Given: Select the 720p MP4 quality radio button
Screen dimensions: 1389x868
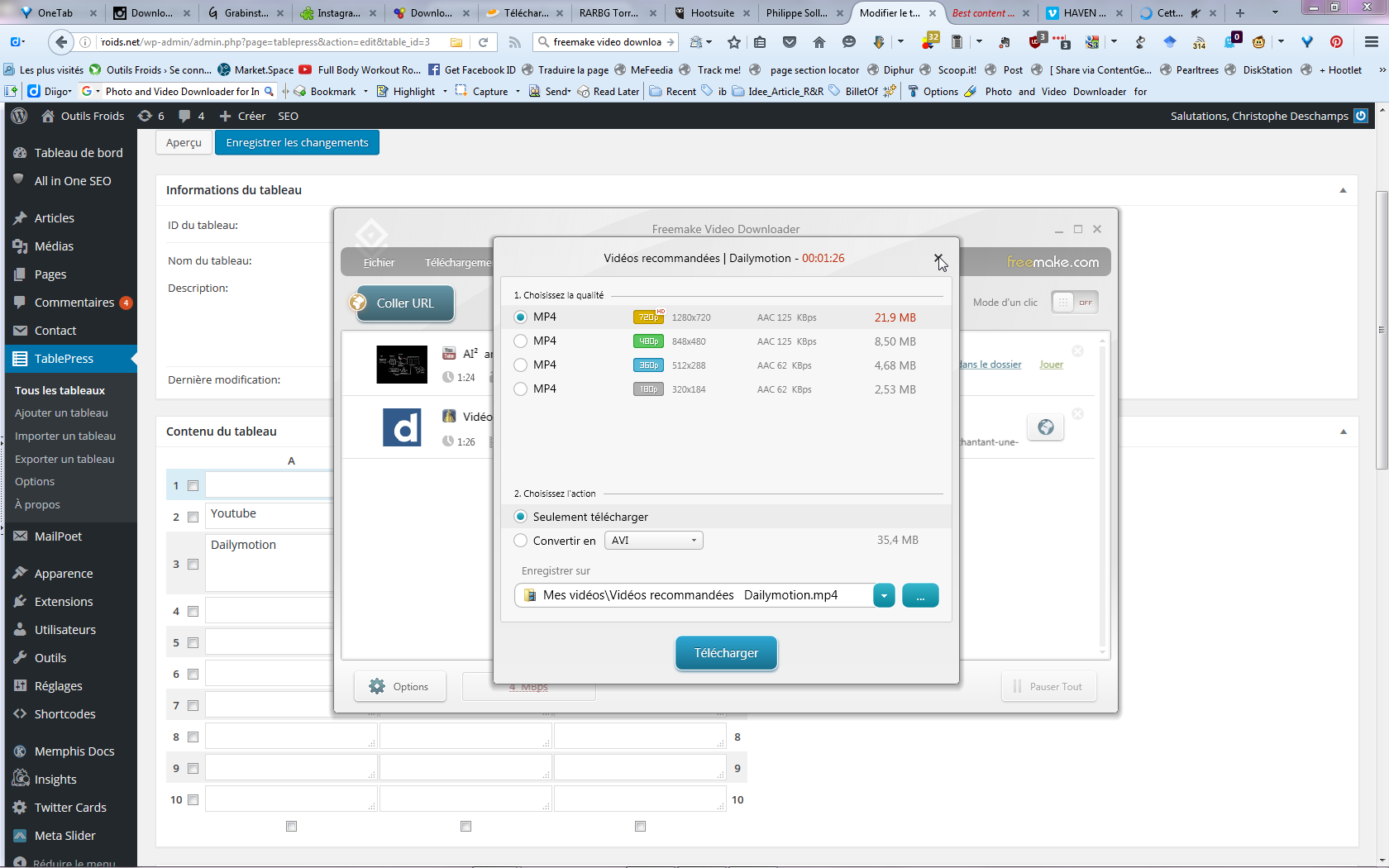Looking at the screenshot, I should (x=520, y=317).
